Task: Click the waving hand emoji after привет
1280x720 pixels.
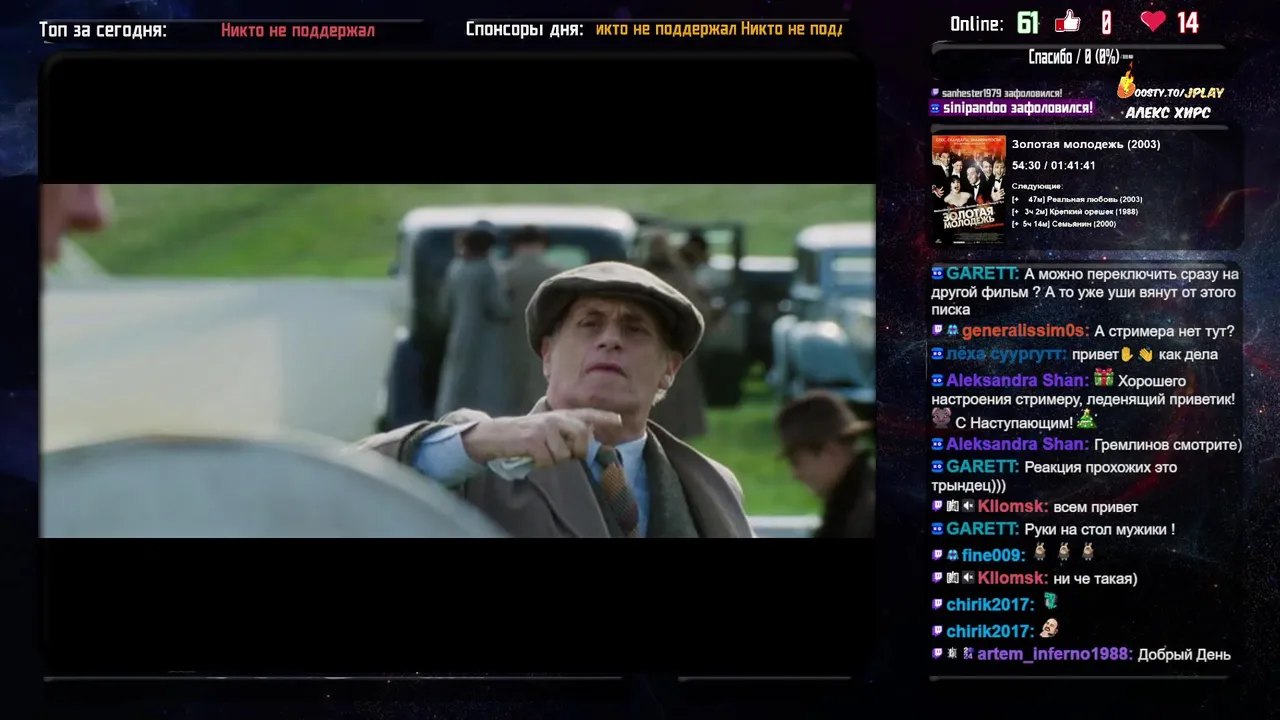Action: click(x=1145, y=354)
